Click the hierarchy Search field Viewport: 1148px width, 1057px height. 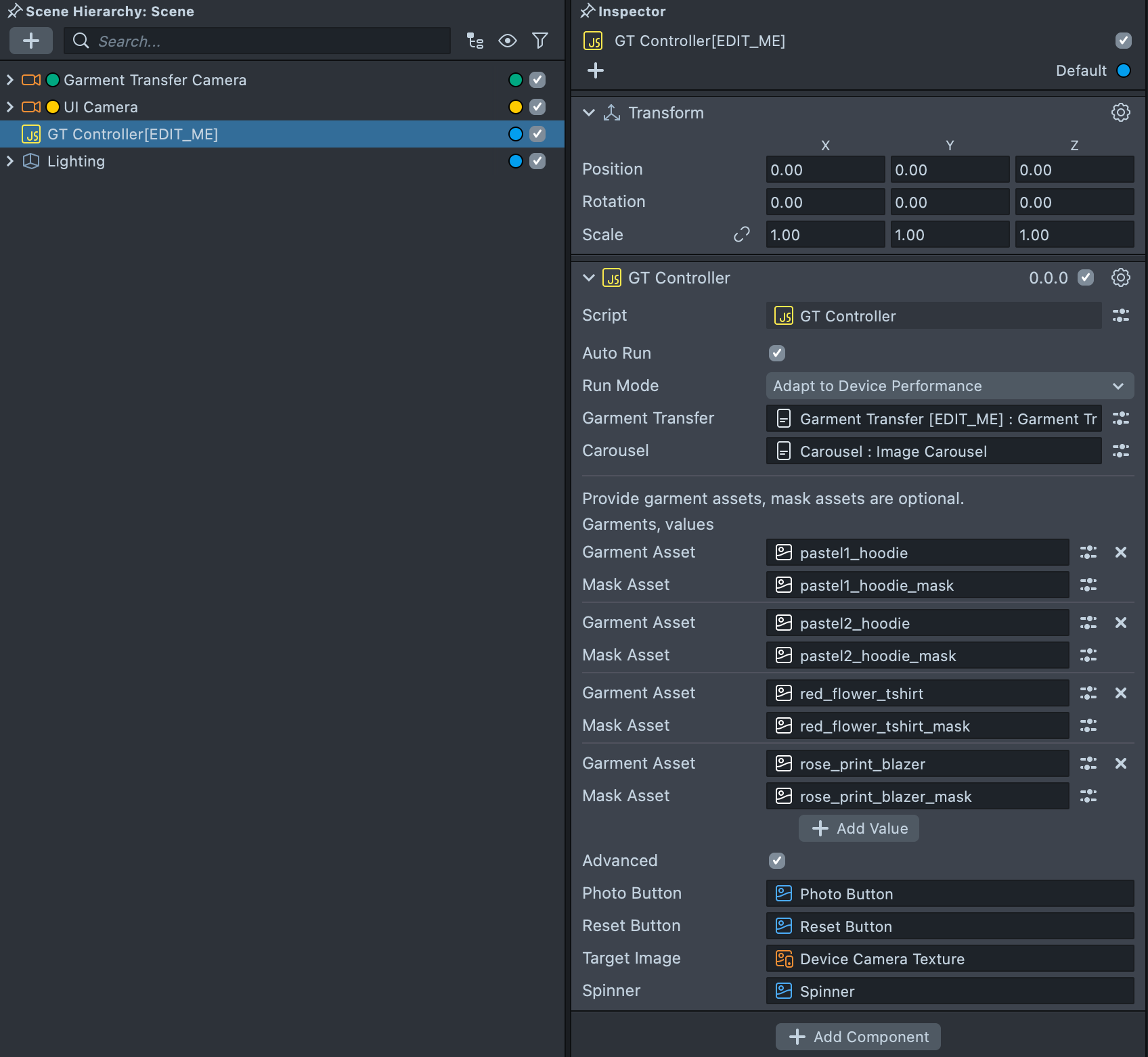coord(257,41)
